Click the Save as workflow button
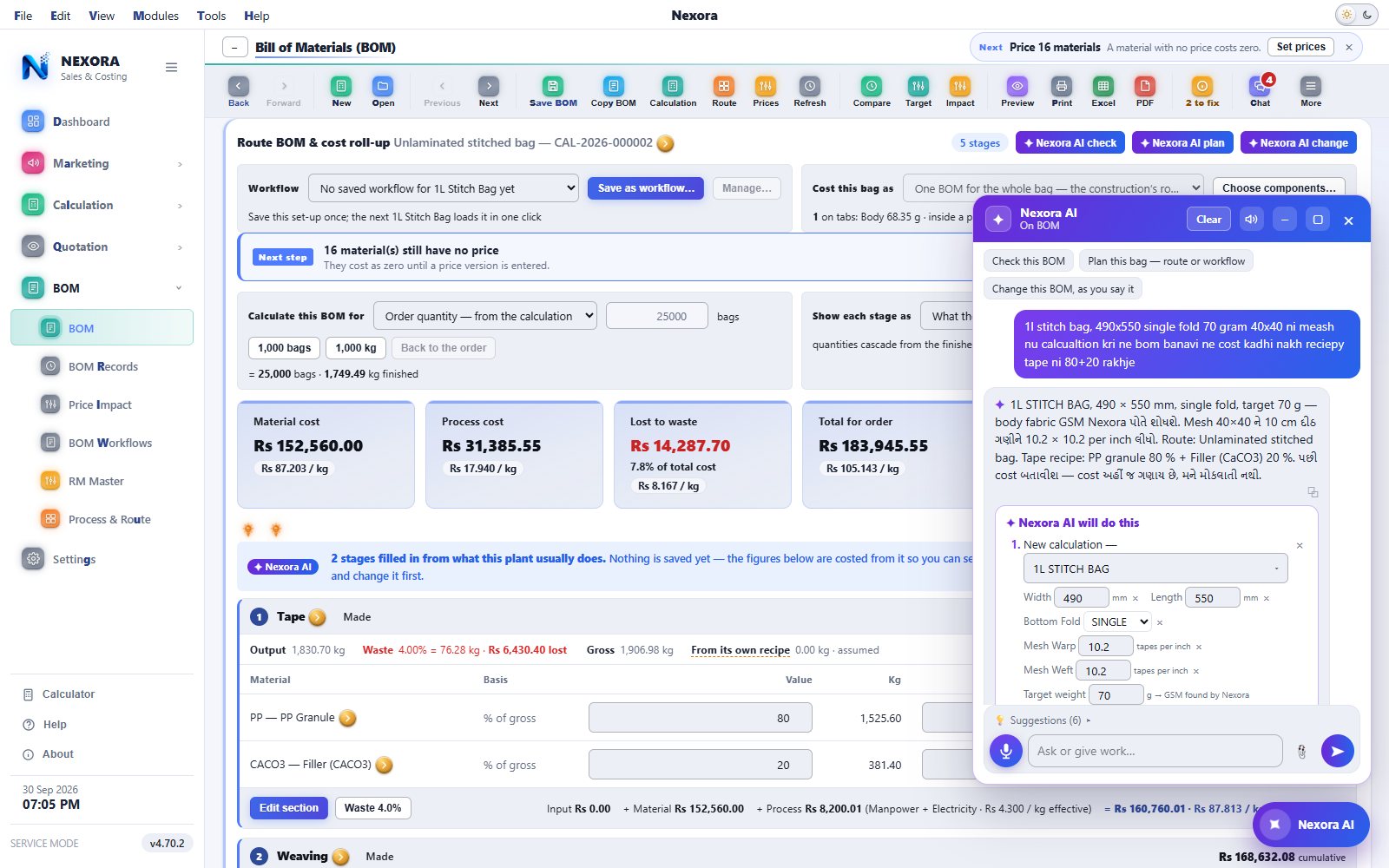Viewport: 1389px width, 868px height. click(x=646, y=188)
